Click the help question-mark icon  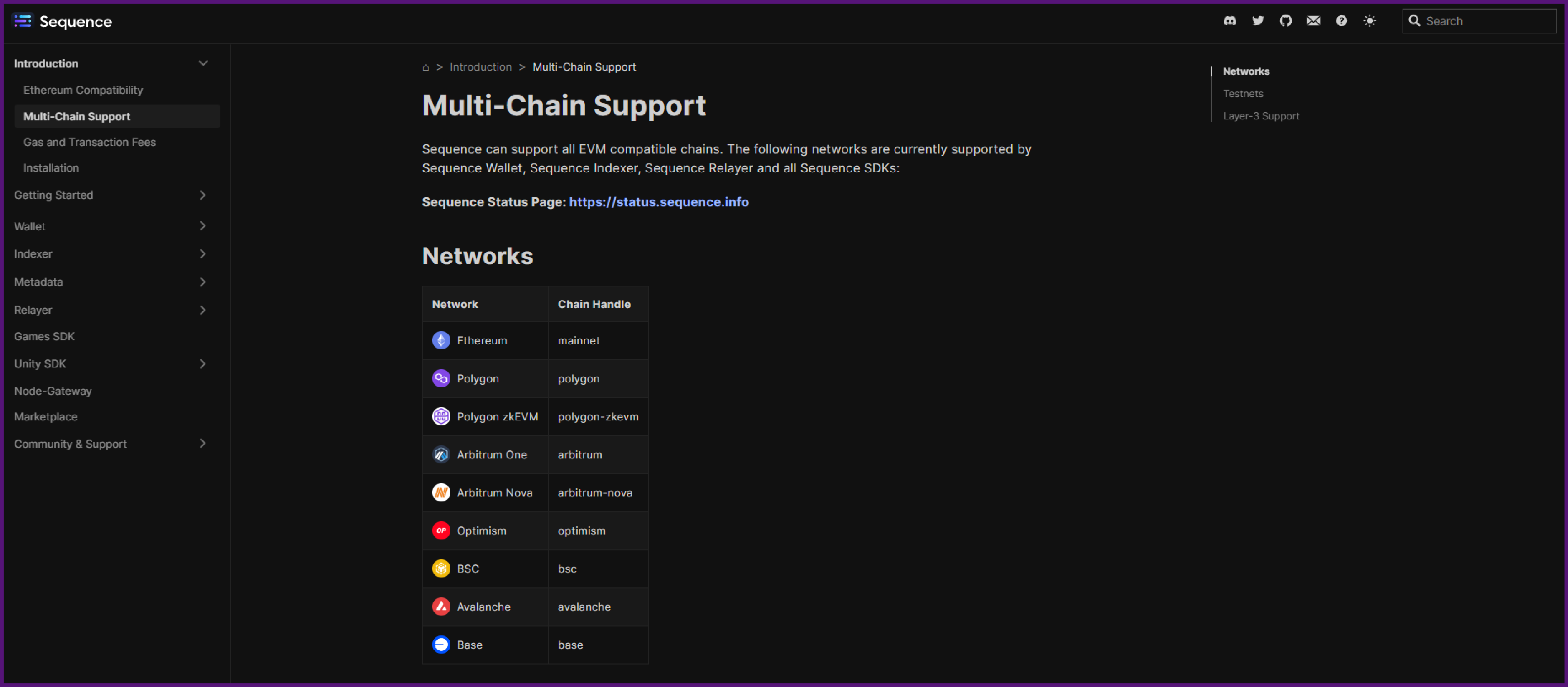(x=1342, y=21)
